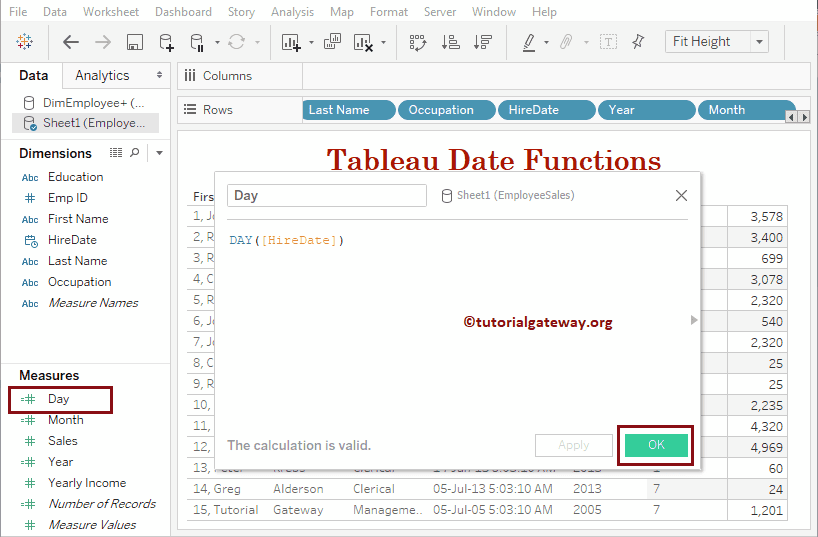Select the Yearly Income measure
This screenshot has height=537, width=818.
(x=87, y=483)
